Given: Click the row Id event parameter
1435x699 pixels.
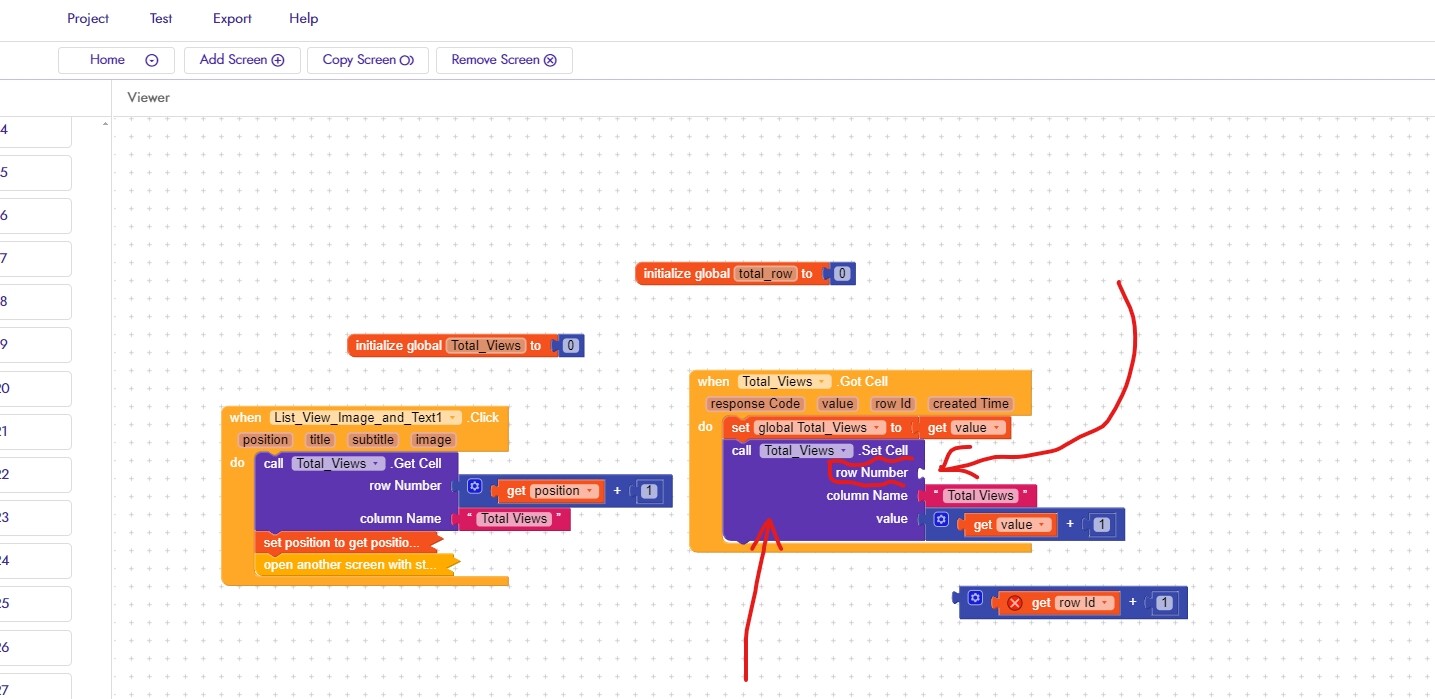Looking at the screenshot, I should click(x=892, y=404).
